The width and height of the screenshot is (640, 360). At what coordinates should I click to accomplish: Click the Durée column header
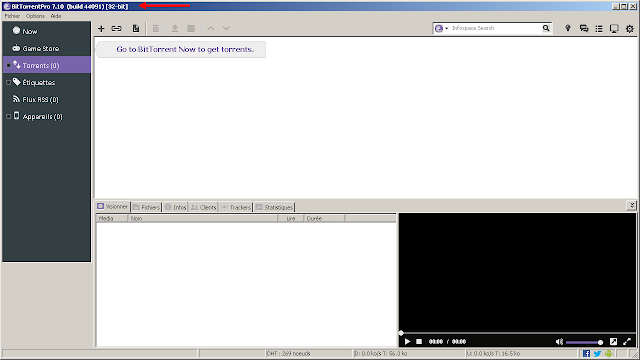324,219
